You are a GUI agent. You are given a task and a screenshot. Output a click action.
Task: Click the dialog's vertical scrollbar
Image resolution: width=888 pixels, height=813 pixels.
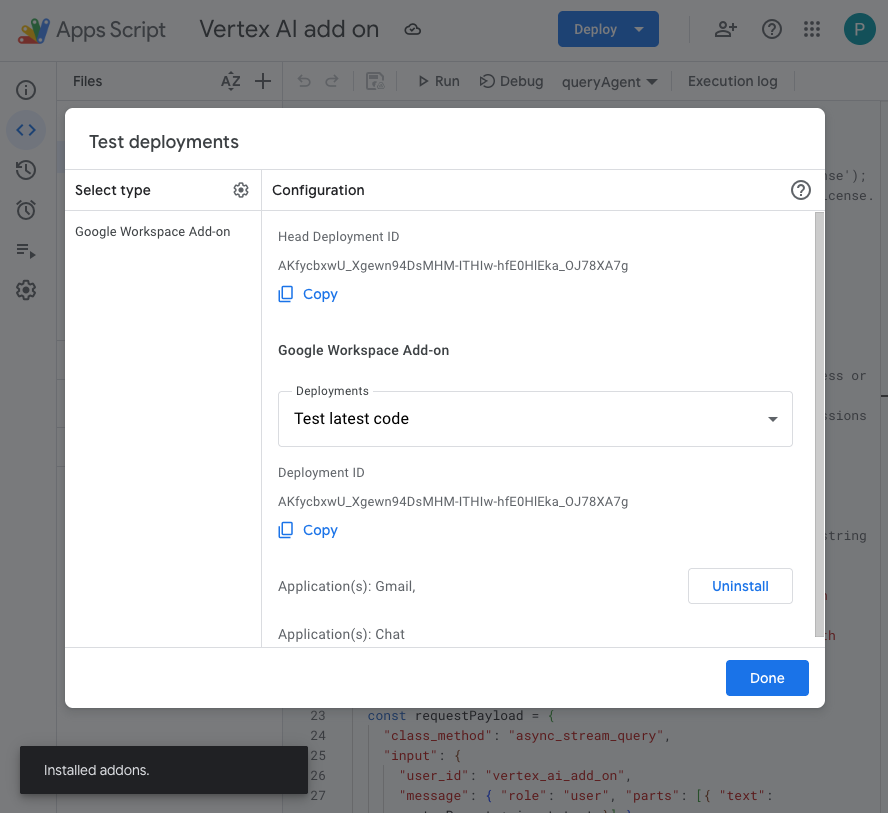[819, 420]
